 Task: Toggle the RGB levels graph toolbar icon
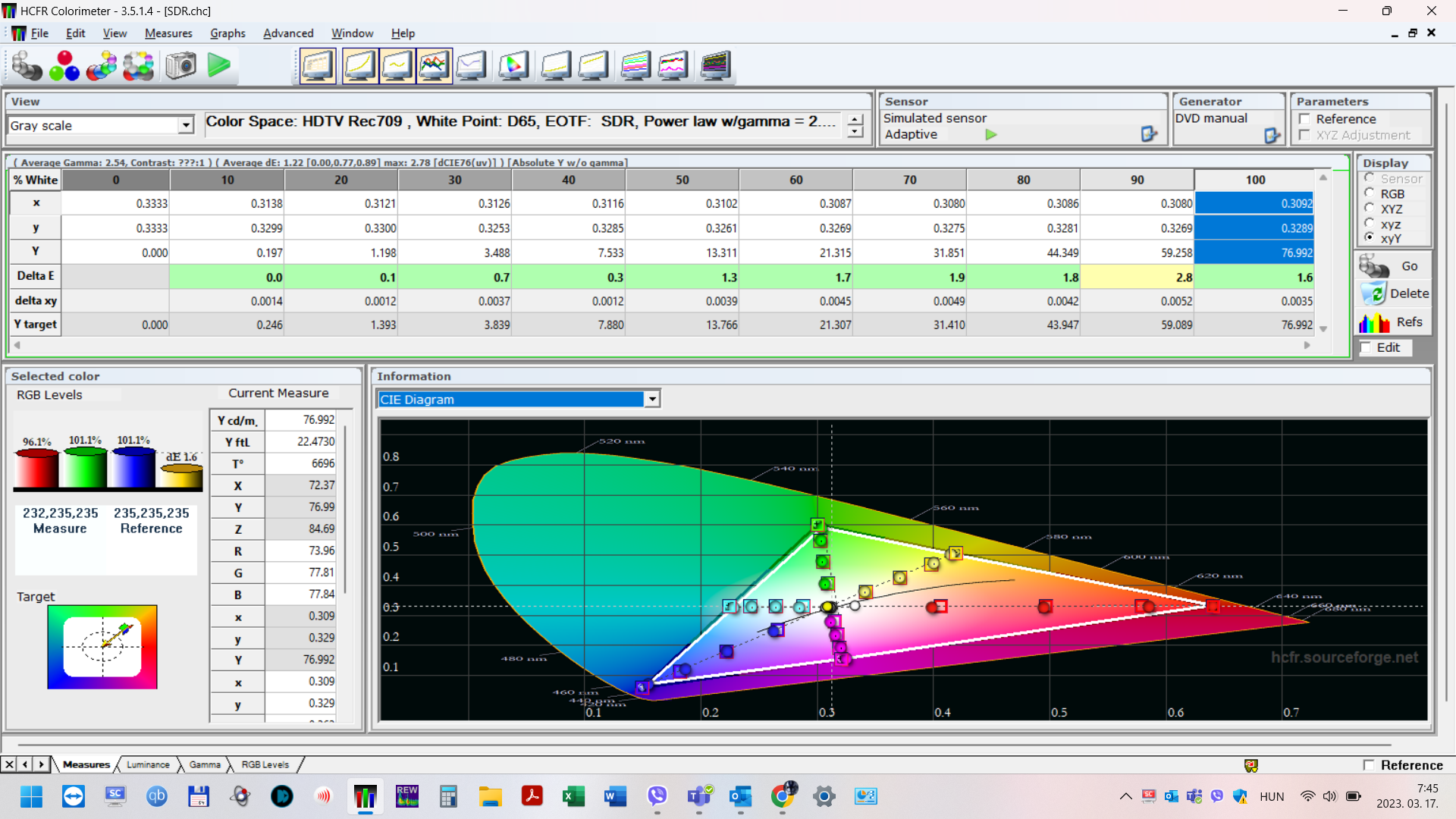pyautogui.click(x=434, y=66)
